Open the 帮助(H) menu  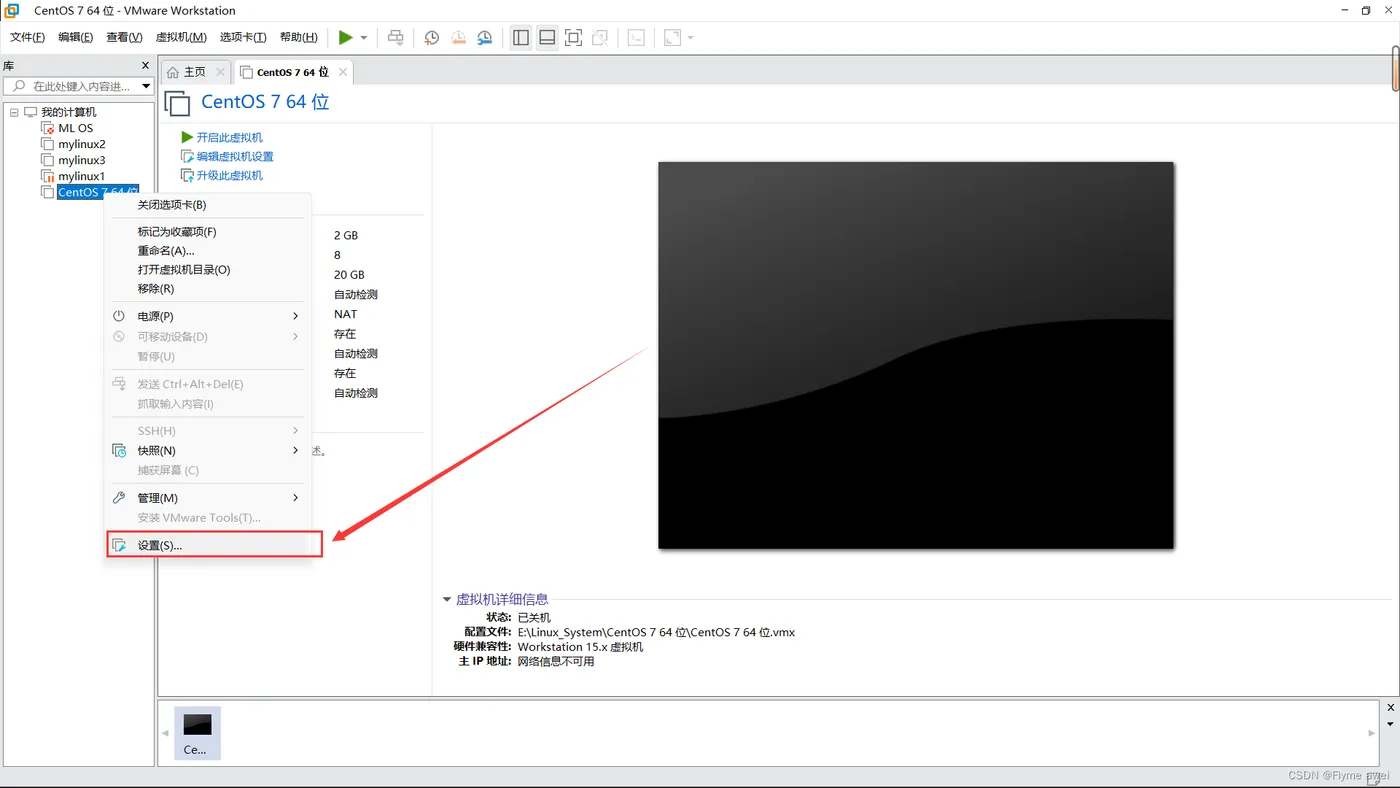(x=298, y=38)
